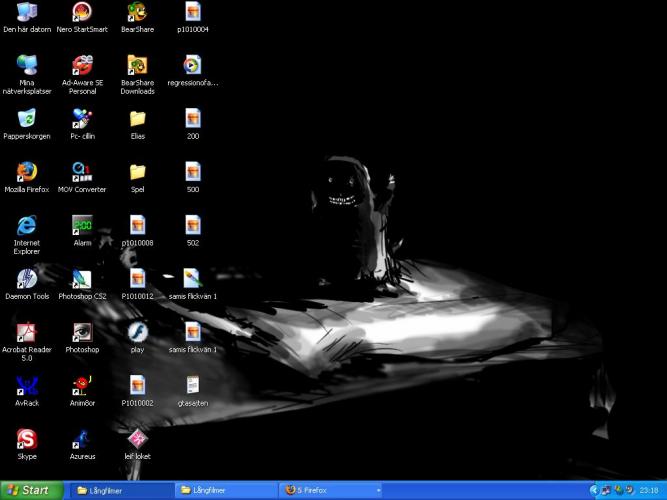This screenshot has height=500, width=667.
Task: Click the Skype desktop shortcut
Action: pos(27,439)
